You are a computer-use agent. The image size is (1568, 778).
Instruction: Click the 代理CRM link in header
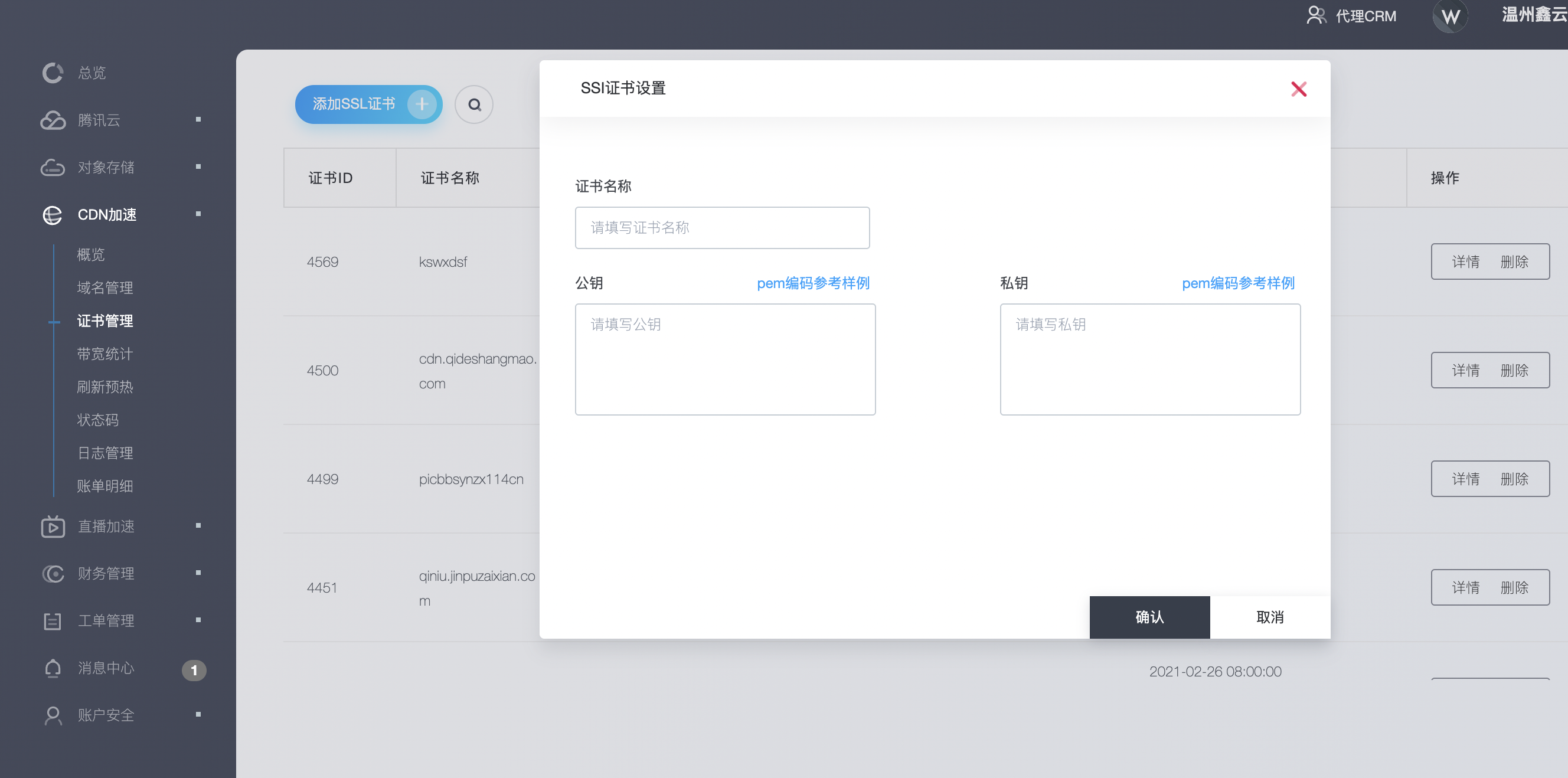[x=1366, y=16]
